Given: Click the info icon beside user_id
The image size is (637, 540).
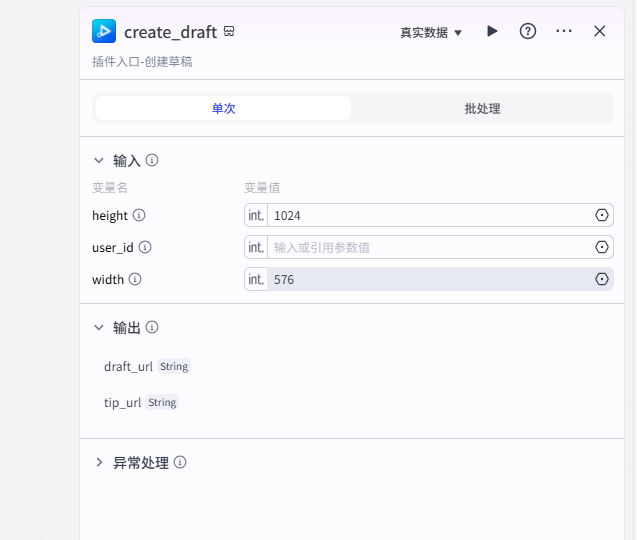Looking at the screenshot, I should point(145,247).
